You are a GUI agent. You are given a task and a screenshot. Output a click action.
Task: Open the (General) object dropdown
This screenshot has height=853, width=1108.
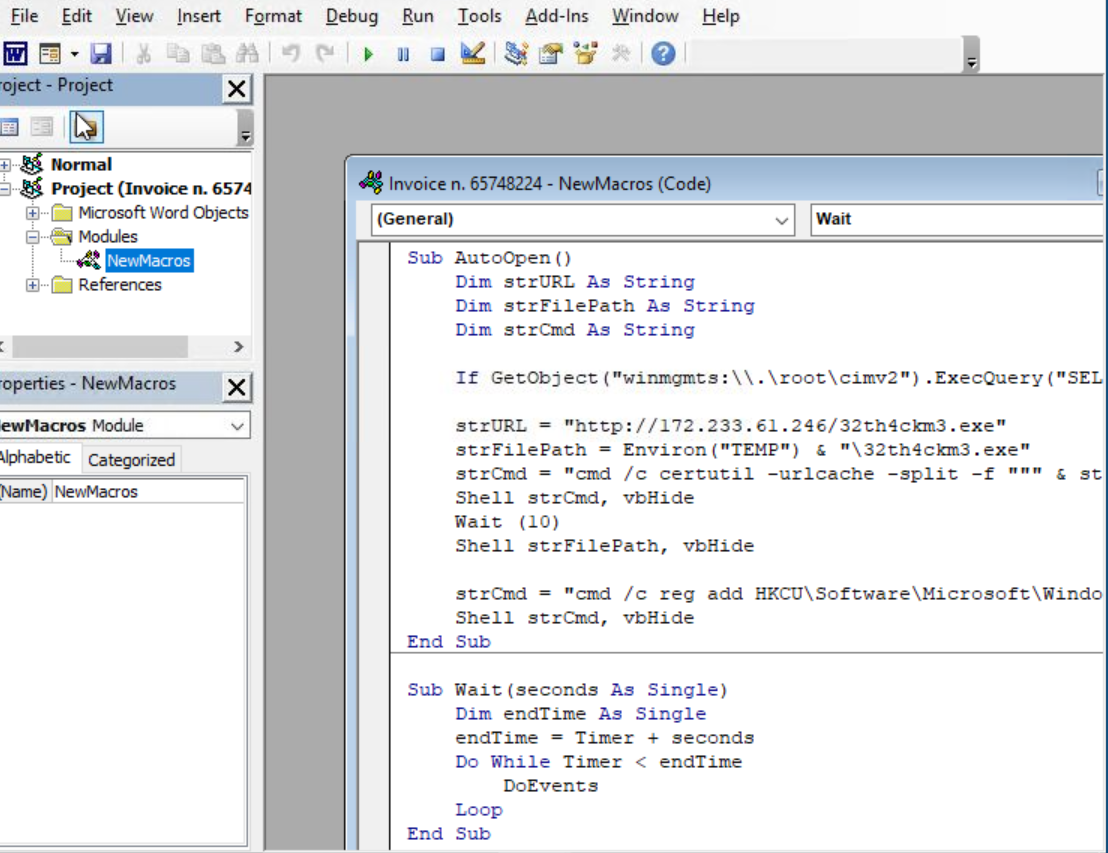point(781,220)
